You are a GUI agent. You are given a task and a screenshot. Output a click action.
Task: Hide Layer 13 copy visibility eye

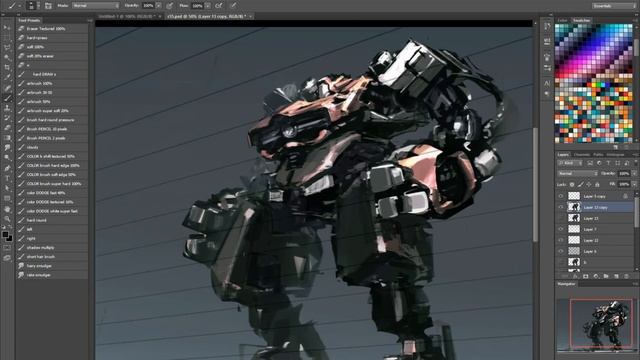[x=561, y=207]
